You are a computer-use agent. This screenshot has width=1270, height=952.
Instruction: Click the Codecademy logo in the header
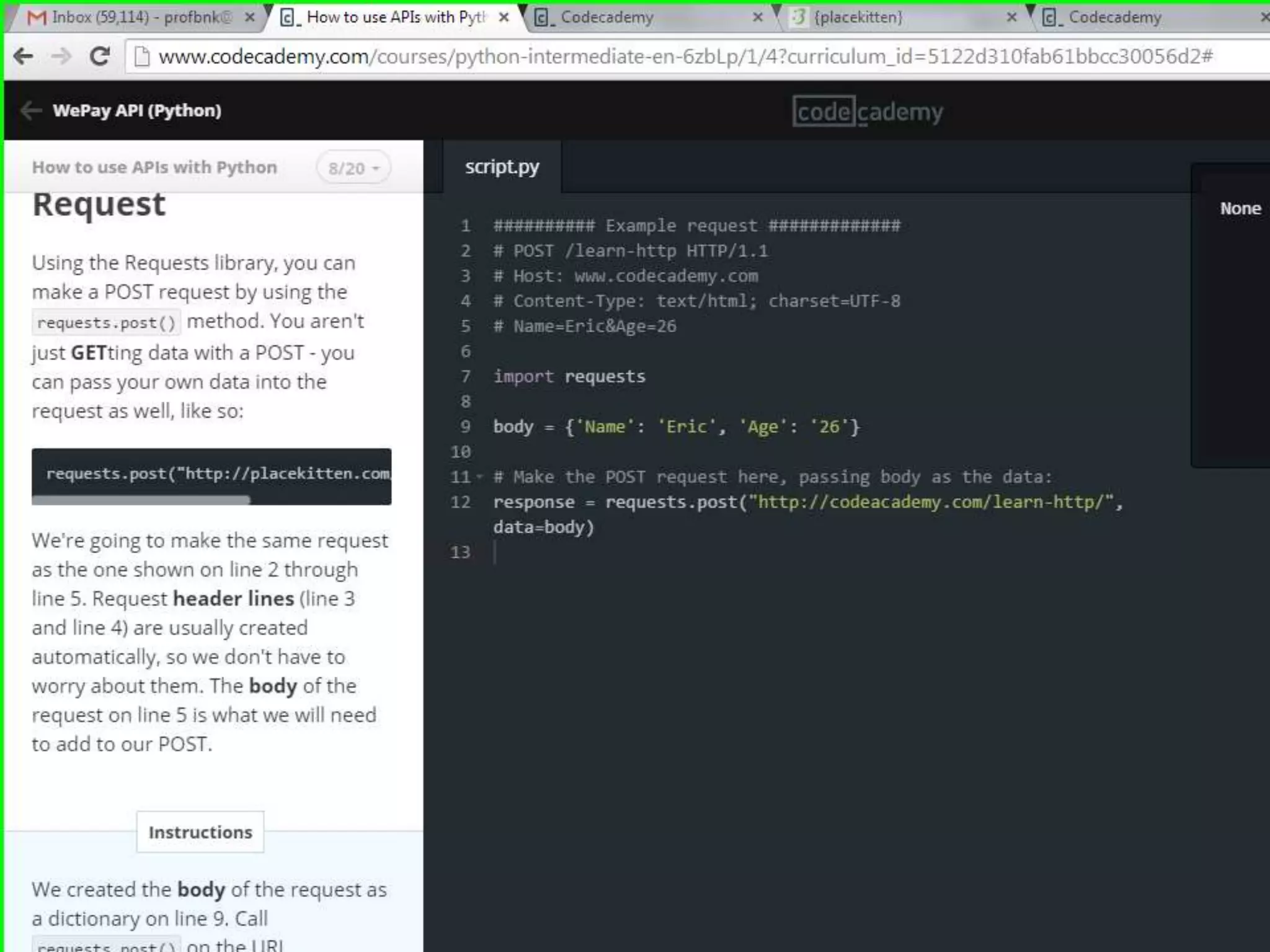(868, 112)
